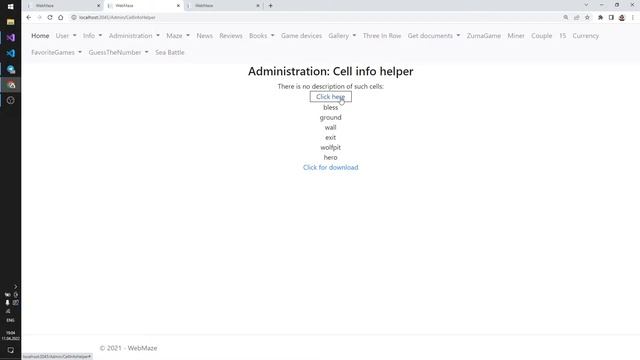Screen dimensions: 640x360
Task: Open the Reviews page
Action: coord(231,36)
